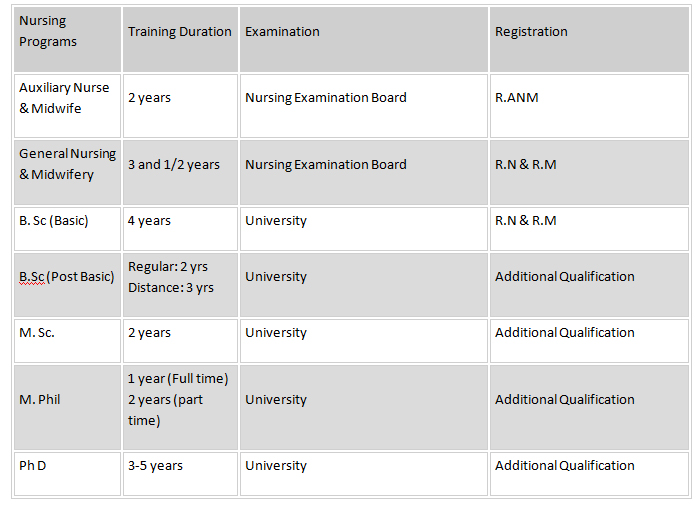Click the Distance: 3 yrs text
697x506 pixels.
click(x=171, y=288)
